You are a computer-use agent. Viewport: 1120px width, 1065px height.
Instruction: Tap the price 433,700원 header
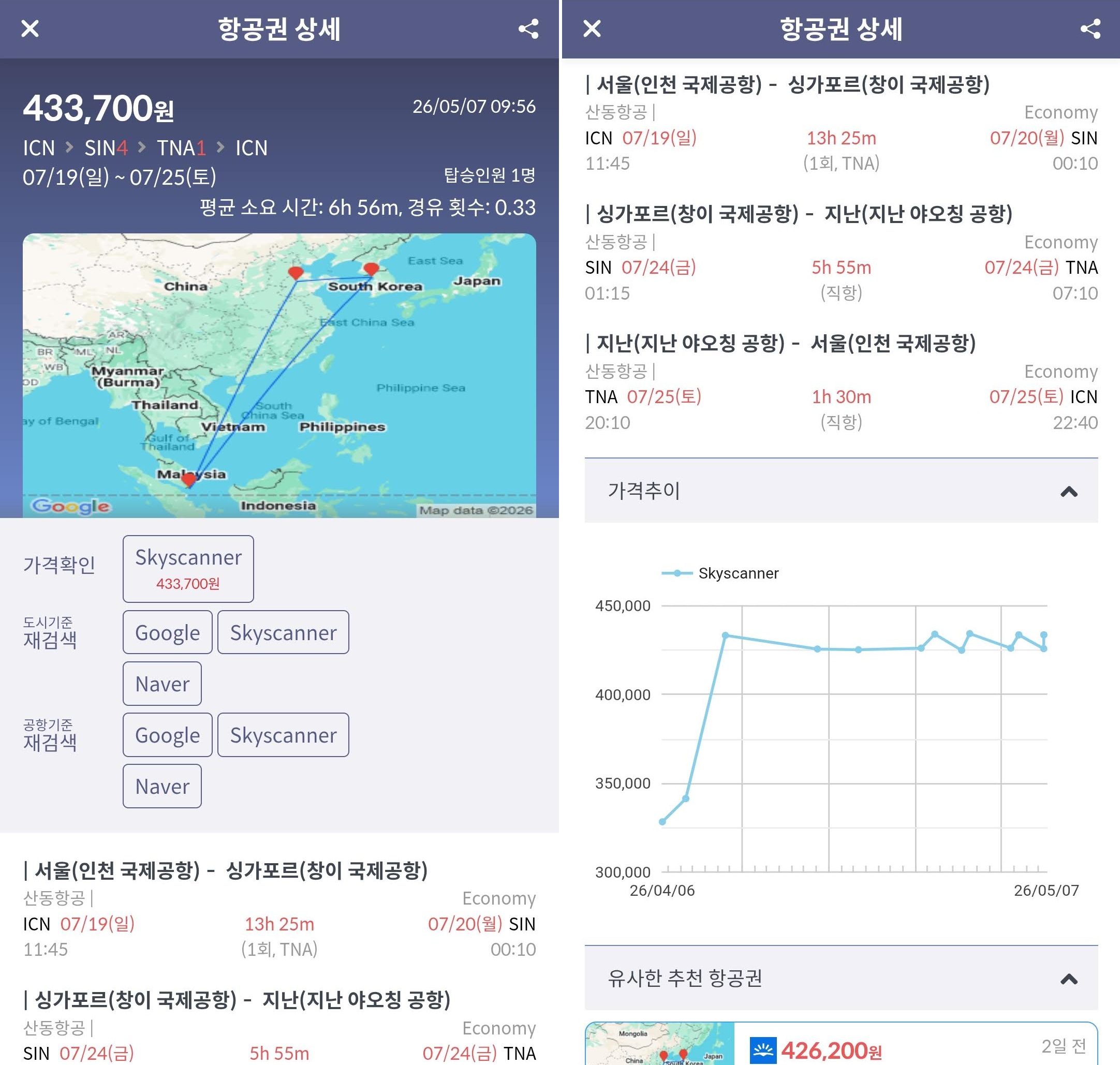click(98, 108)
